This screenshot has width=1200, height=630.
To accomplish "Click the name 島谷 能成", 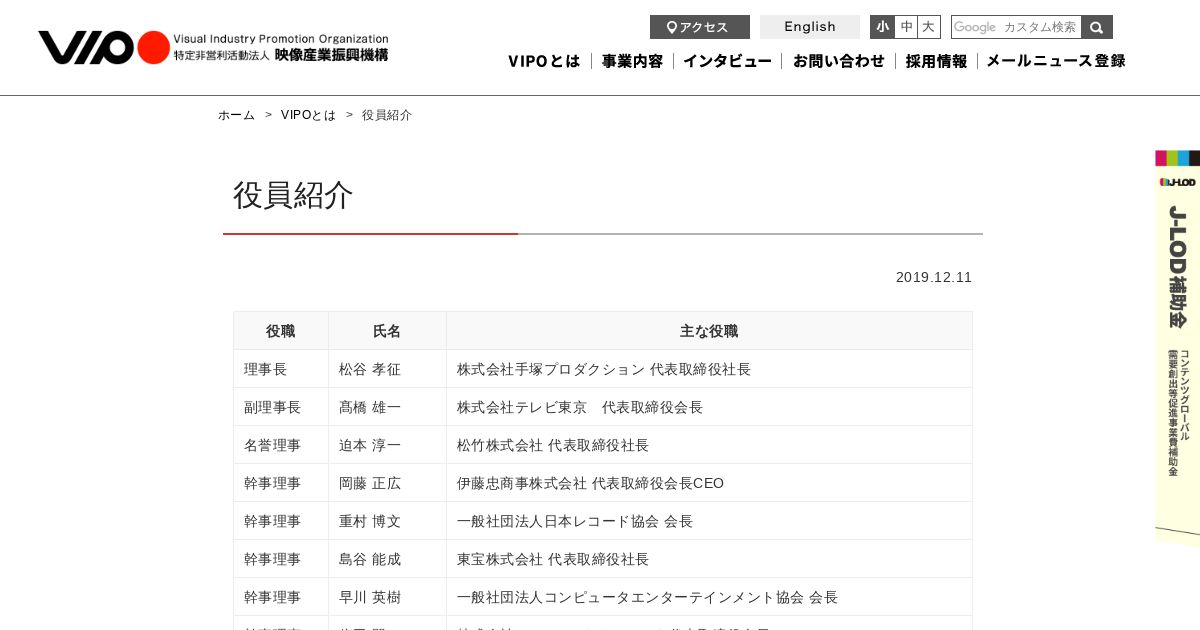I will (x=370, y=559).
